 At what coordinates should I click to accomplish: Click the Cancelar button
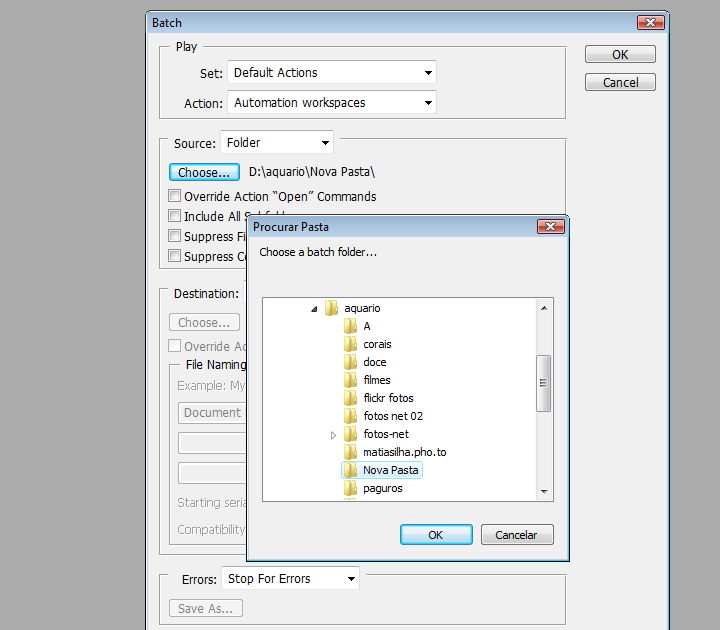click(516, 535)
